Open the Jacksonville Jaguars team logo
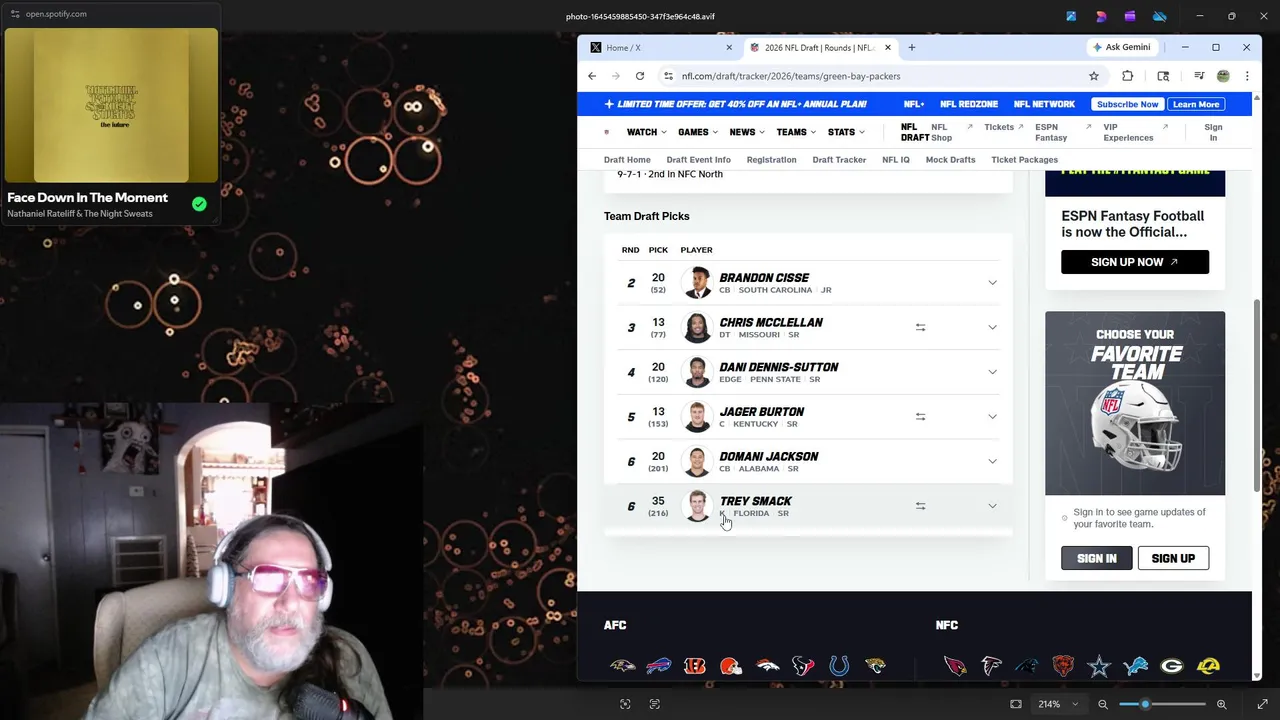The image size is (1280, 720). click(x=875, y=666)
